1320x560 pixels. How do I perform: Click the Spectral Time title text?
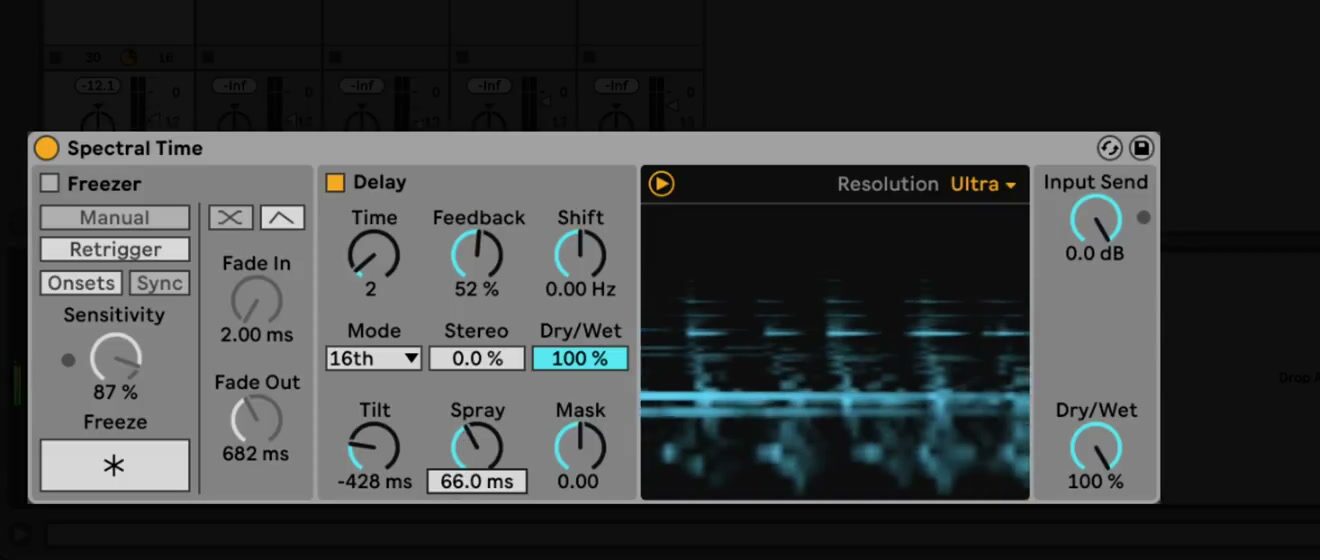[135, 148]
